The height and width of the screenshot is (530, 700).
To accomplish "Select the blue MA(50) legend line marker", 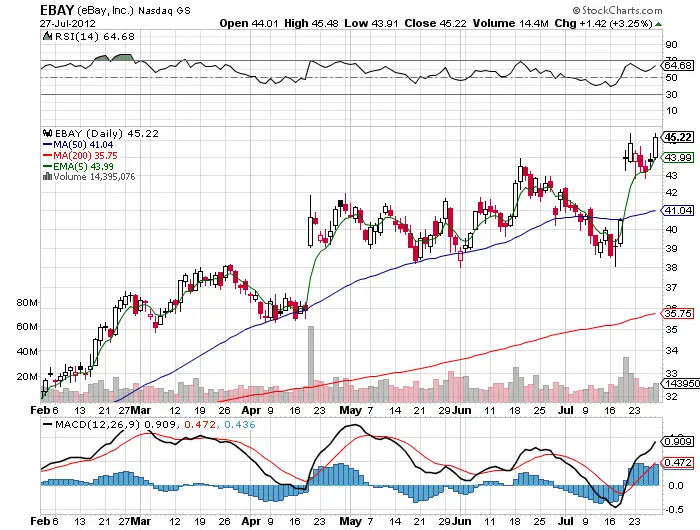I will click(x=47, y=145).
